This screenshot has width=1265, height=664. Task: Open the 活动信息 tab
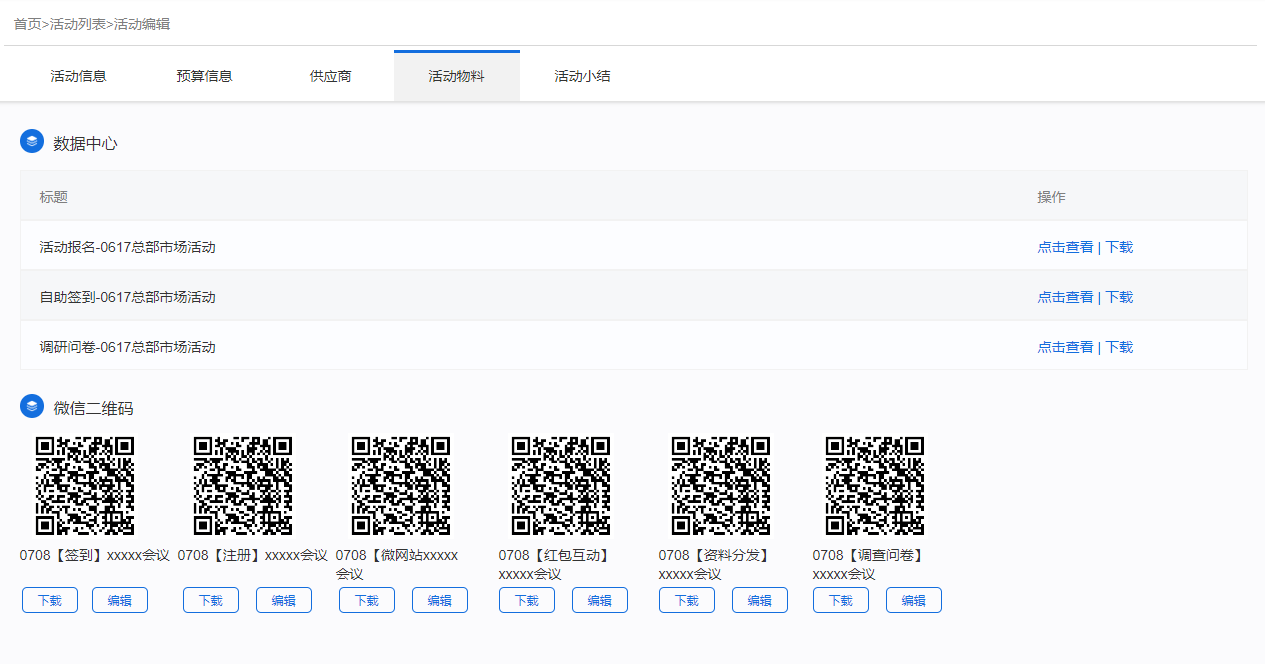pos(79,76)
